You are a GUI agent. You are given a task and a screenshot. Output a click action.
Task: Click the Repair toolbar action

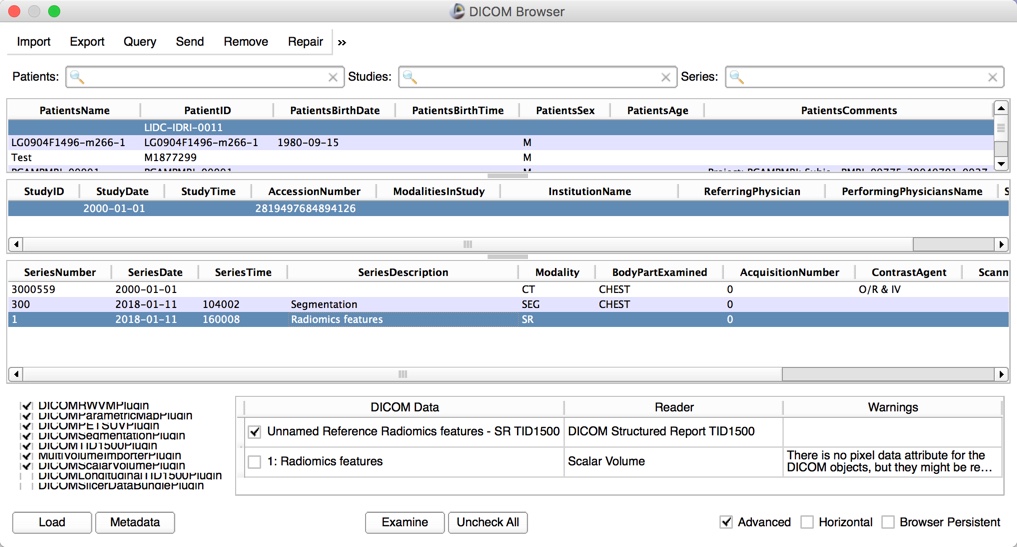point(305,42)
